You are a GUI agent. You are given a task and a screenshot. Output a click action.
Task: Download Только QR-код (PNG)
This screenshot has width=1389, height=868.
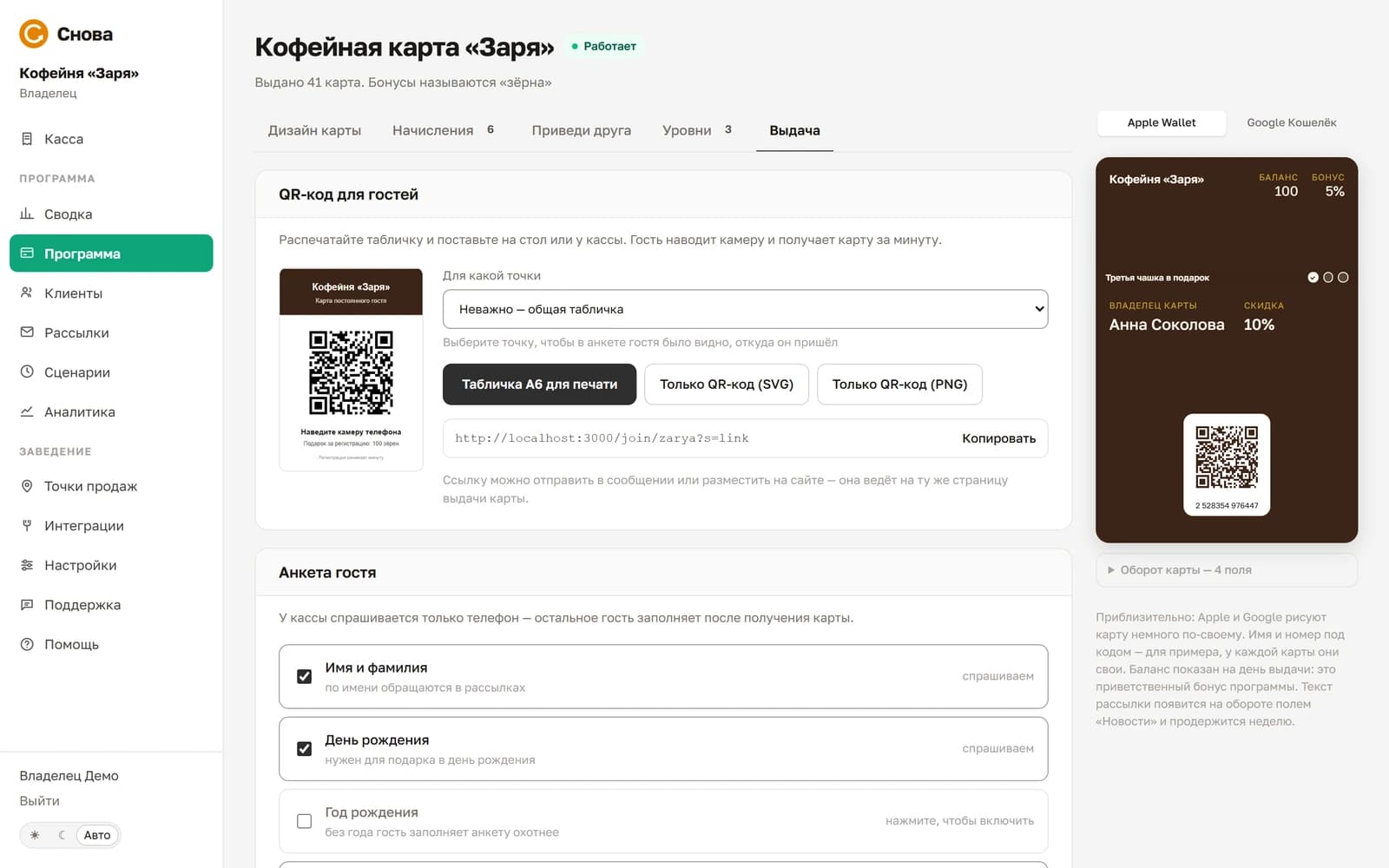pyautogui.click(x=899, y=384)
